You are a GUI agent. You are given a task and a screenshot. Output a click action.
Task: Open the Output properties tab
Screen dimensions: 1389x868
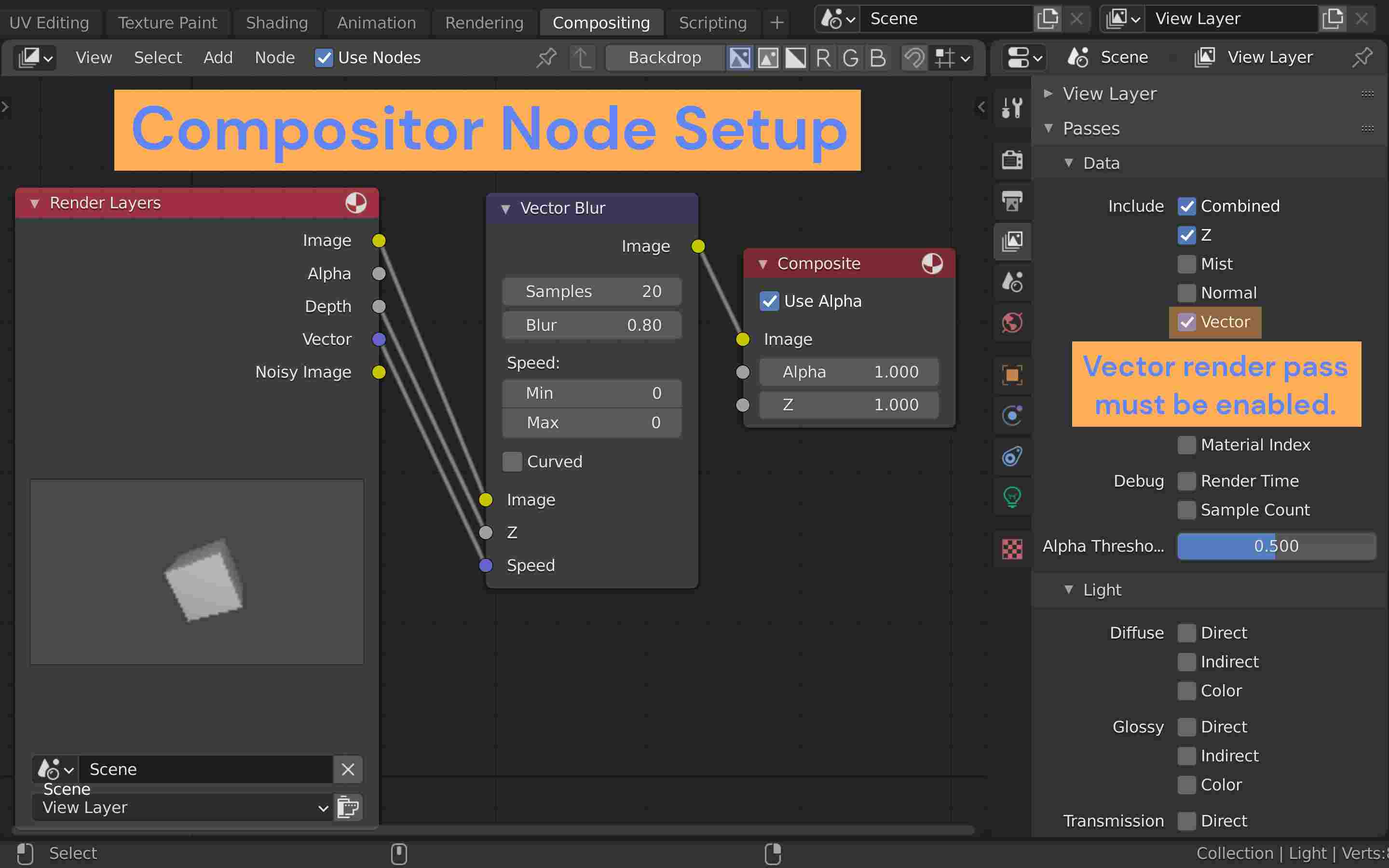coord(1012,201)
